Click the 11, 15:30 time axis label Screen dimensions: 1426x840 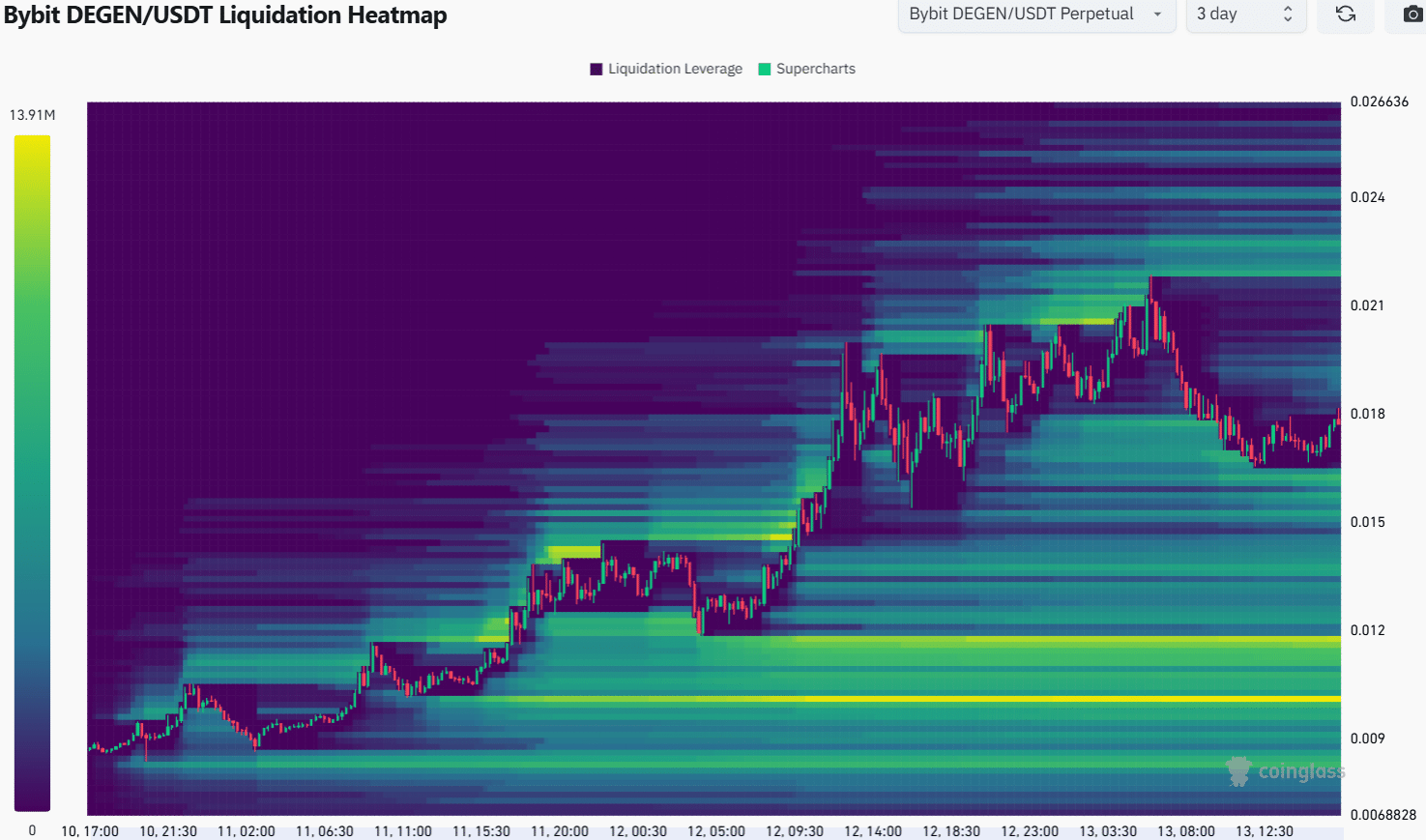(x=481, y=831)
